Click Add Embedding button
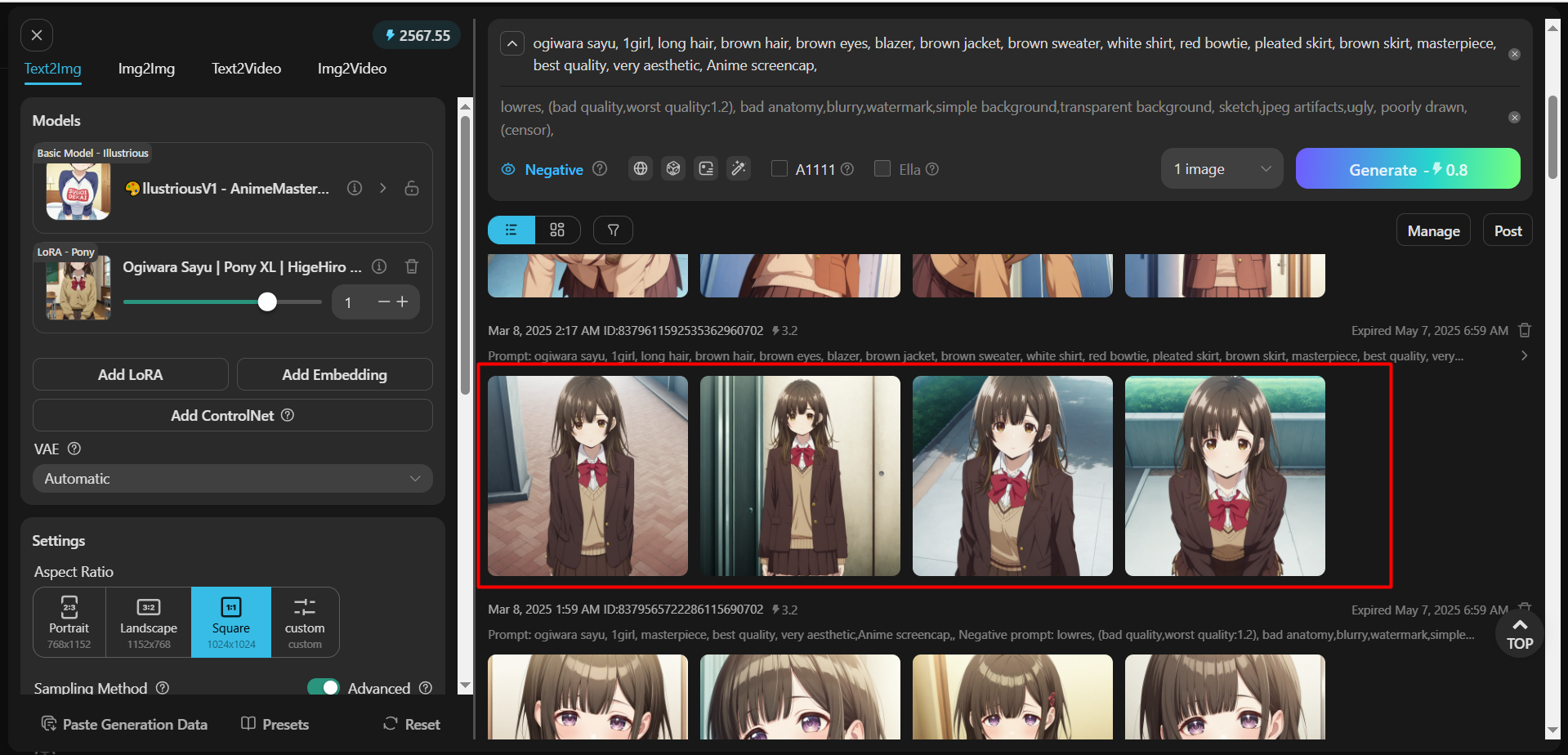This screenshot has height=755, width=1568. click(x=335, y=374)
